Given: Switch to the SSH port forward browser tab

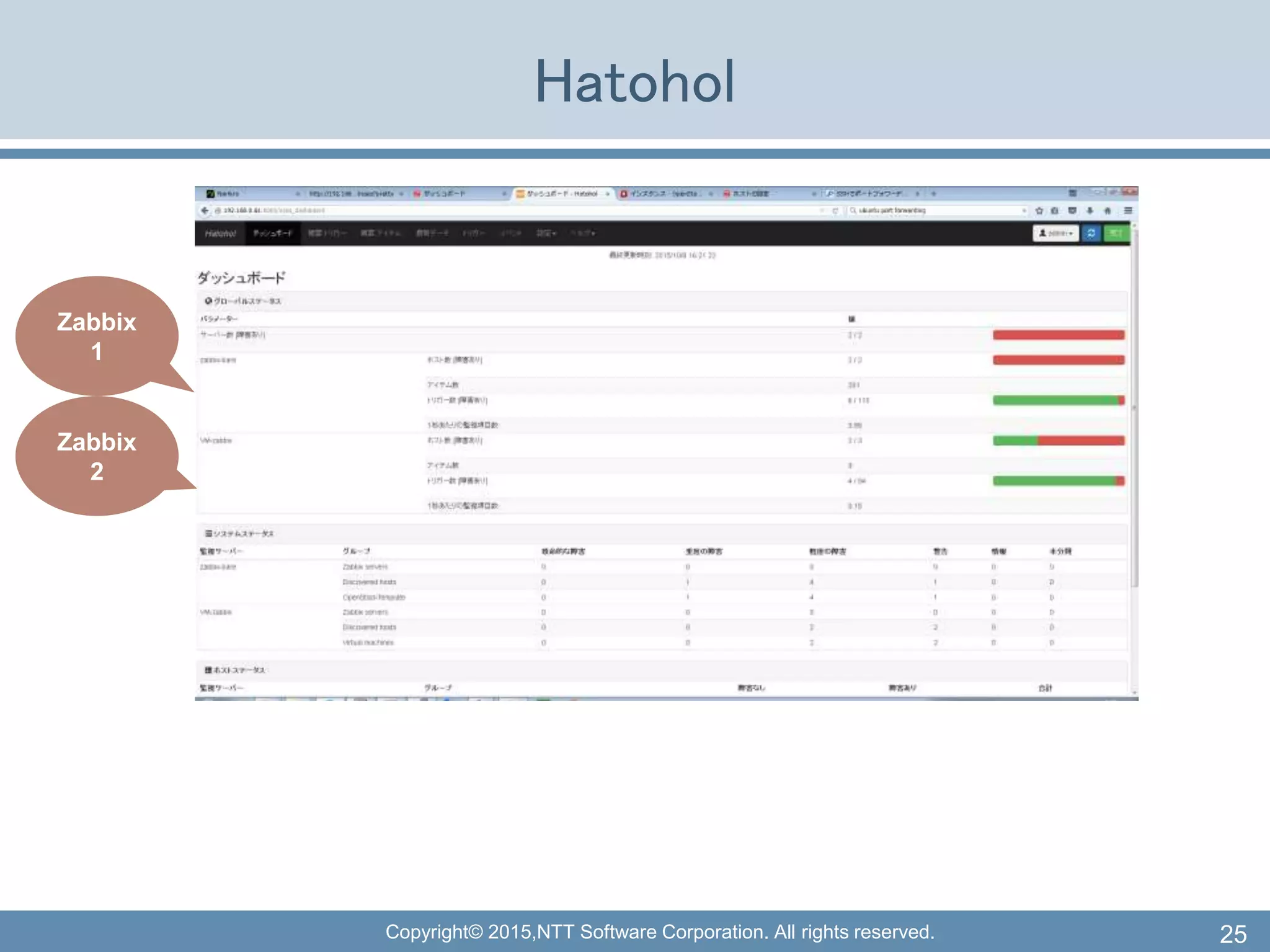Looking at the screenshot, I should tap(873, 193).
